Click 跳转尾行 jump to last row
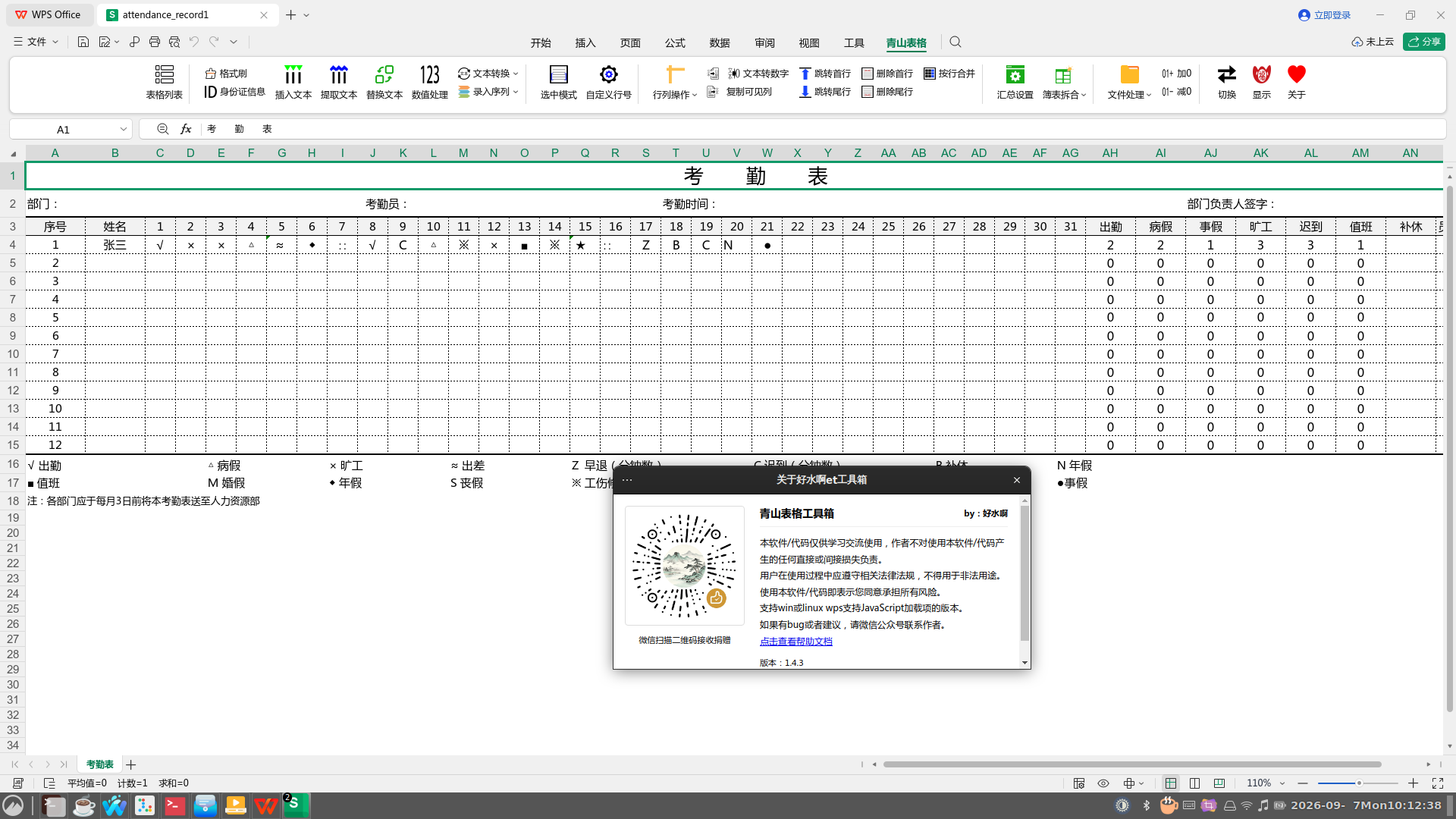This screenshot has height=819, width=1456. click(825, 92)
